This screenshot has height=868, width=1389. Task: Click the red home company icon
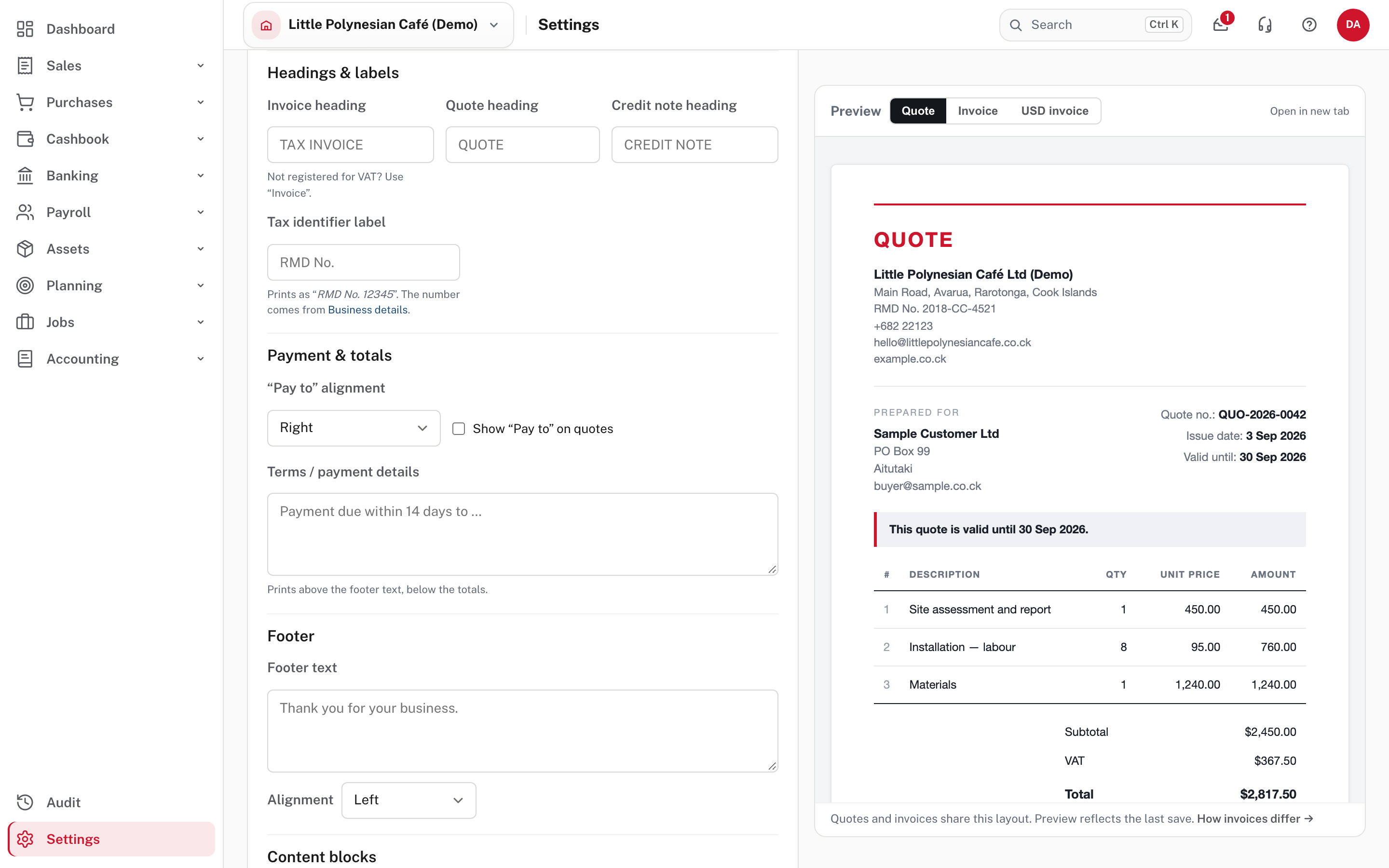coord(266,25)
